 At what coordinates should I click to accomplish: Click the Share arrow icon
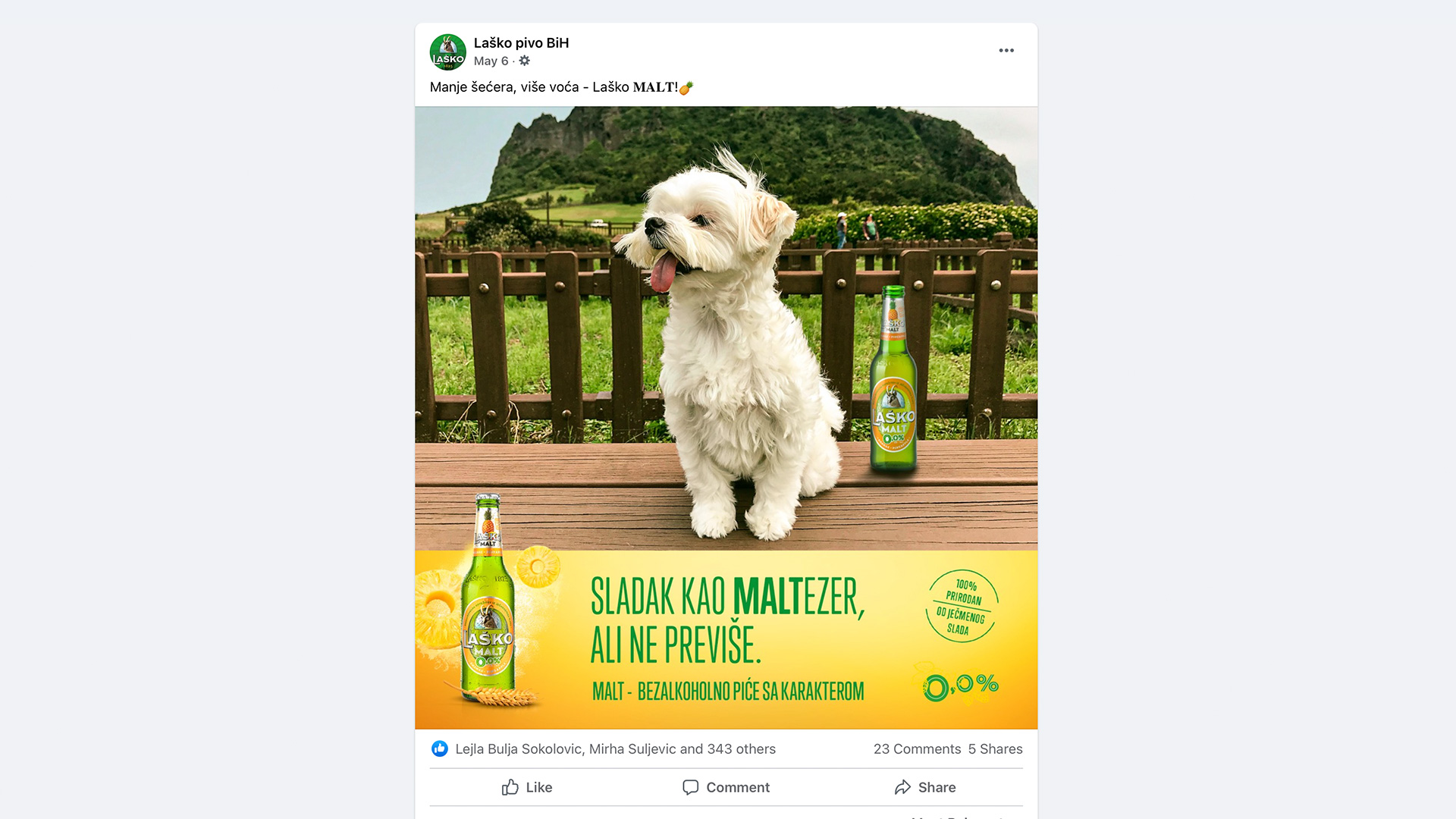(x=902, y=787)
